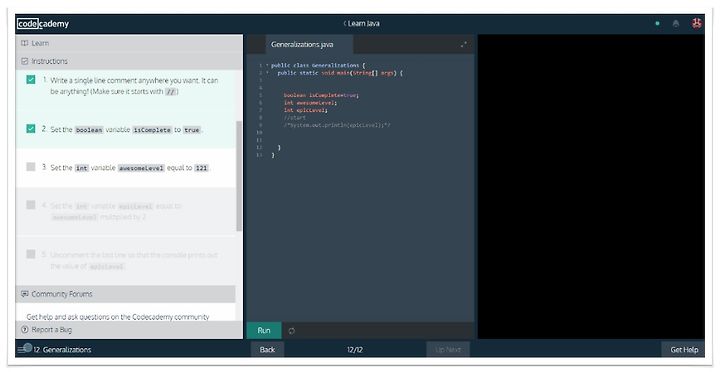This screenshot has width=720, height=372.
Task: Go Back to previous exercise
Action: point(267,349)
